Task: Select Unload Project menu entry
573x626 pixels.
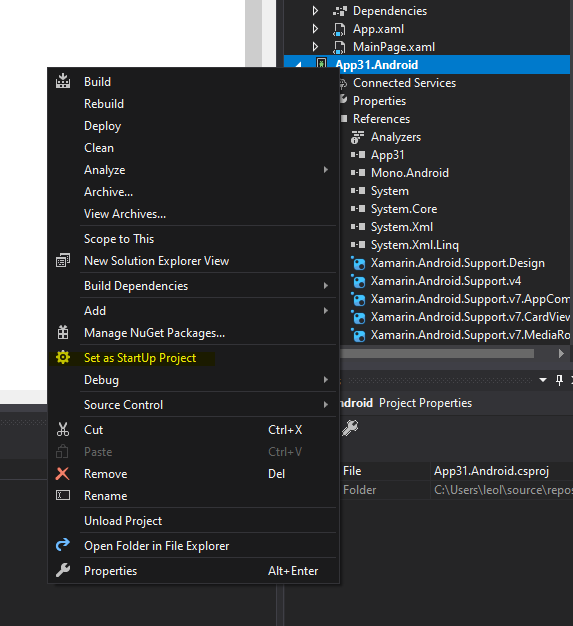Action: tap(123, 521)
